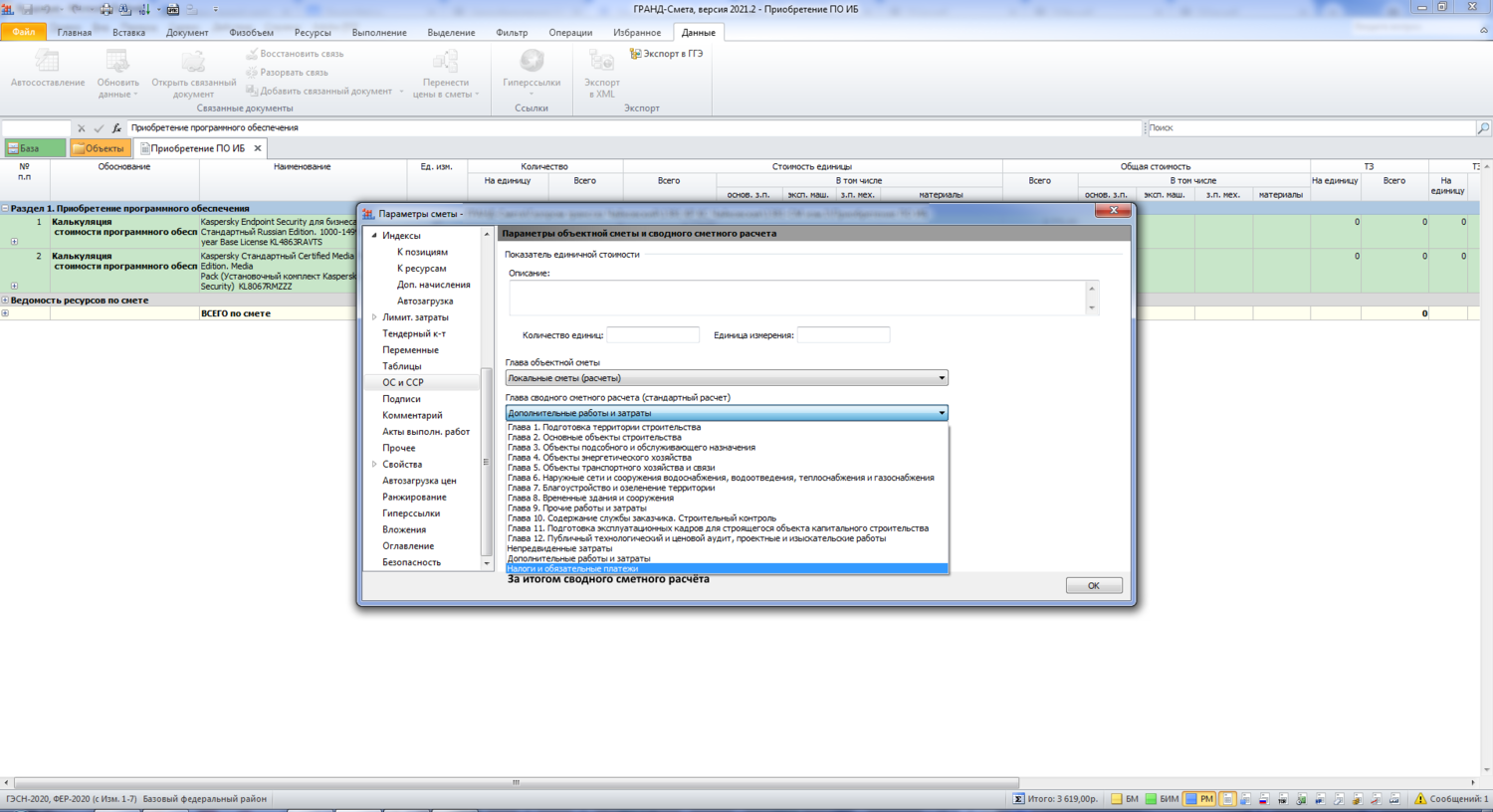Click the confirm checkmark in the formula bar

point(99,128)
